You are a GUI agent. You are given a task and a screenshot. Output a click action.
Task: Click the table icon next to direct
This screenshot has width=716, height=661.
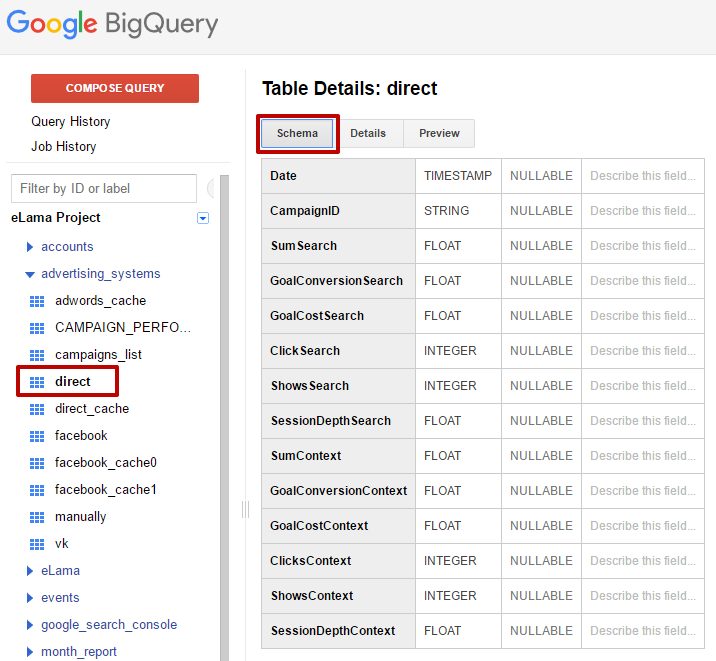click(38, 382)
